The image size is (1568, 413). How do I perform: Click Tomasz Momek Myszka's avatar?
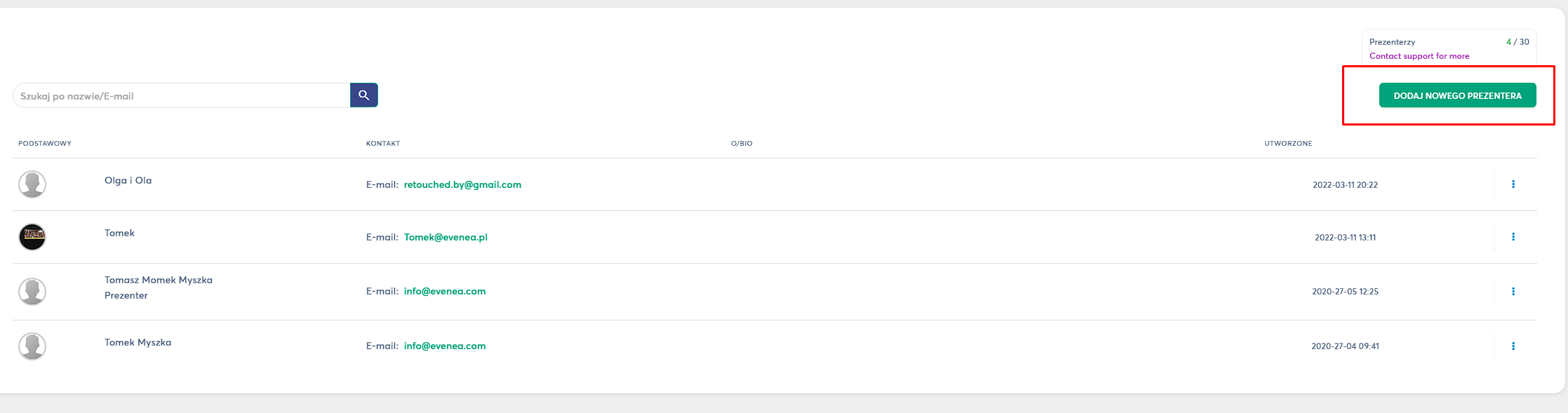point(32,292)
